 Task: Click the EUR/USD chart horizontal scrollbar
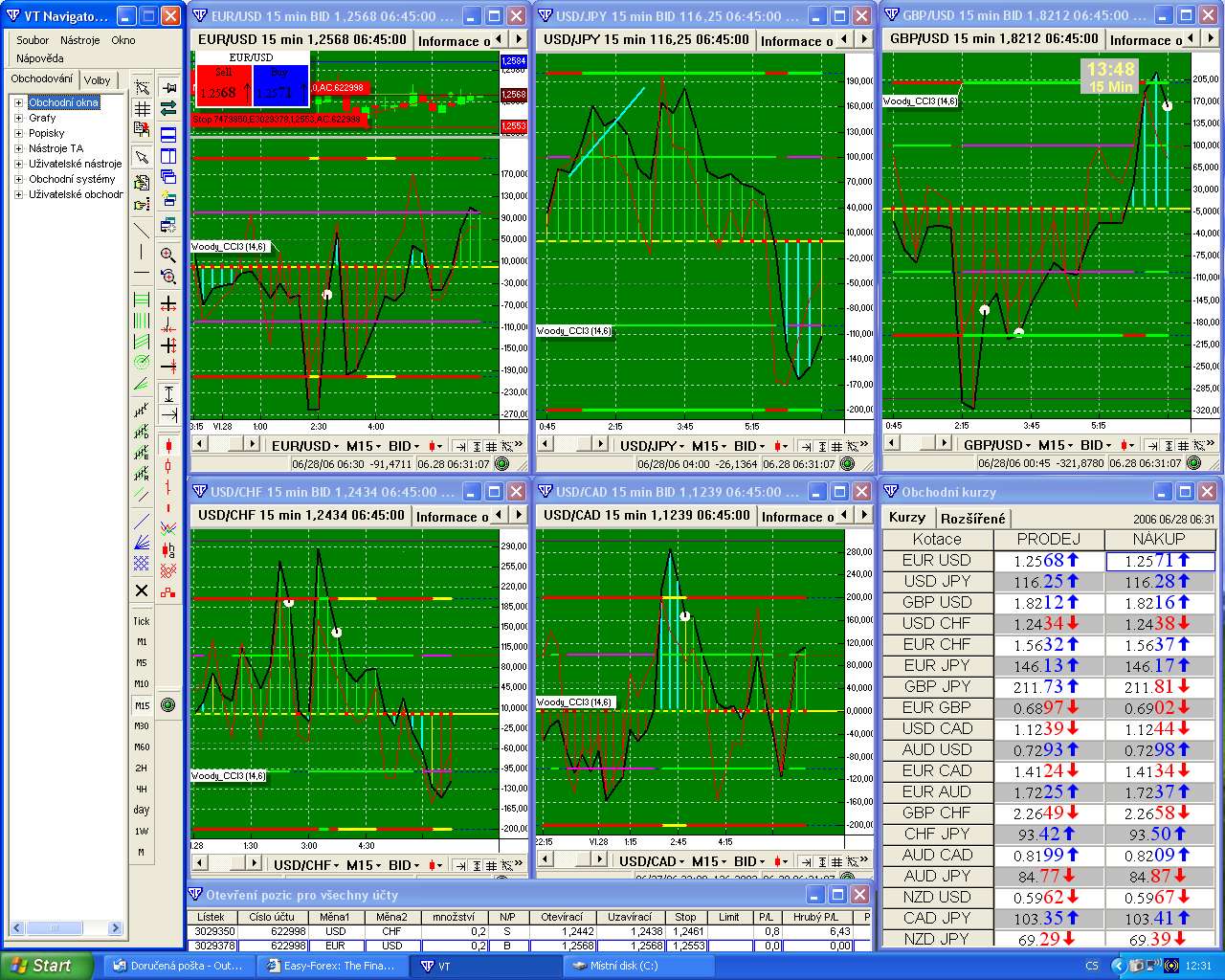[x=226, y=444]
